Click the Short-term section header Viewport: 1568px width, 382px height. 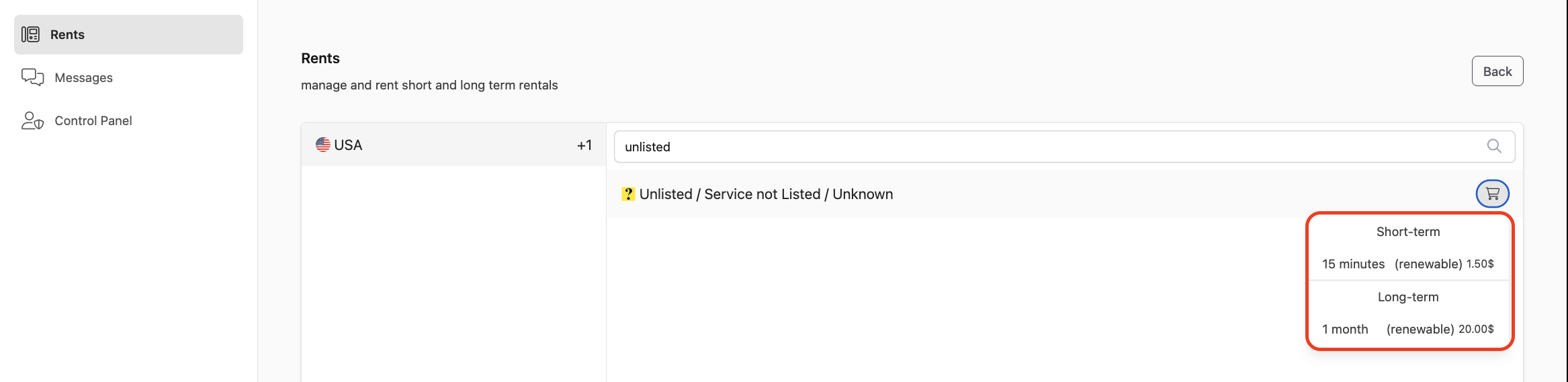tap(1408, 231)
